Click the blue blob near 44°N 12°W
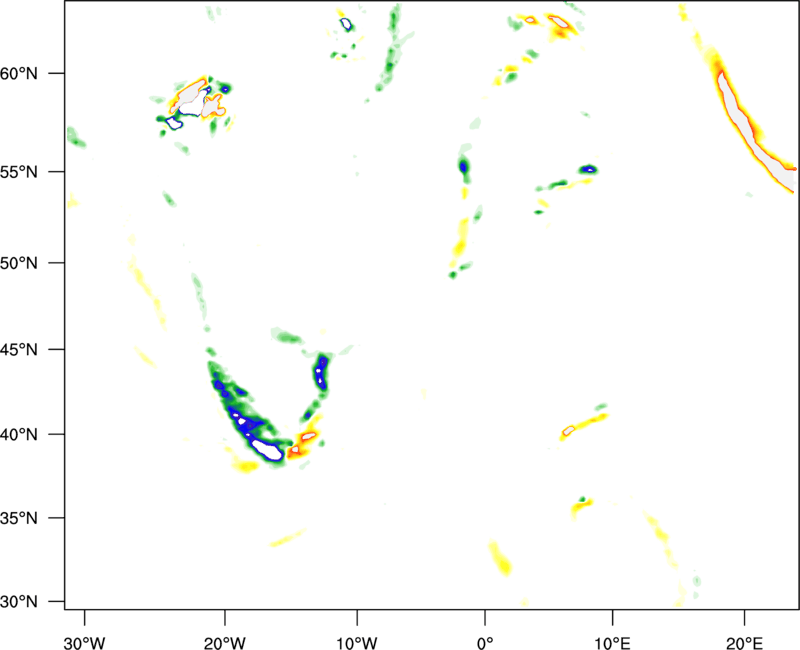 pyautogui.click(x=321, y=372)
